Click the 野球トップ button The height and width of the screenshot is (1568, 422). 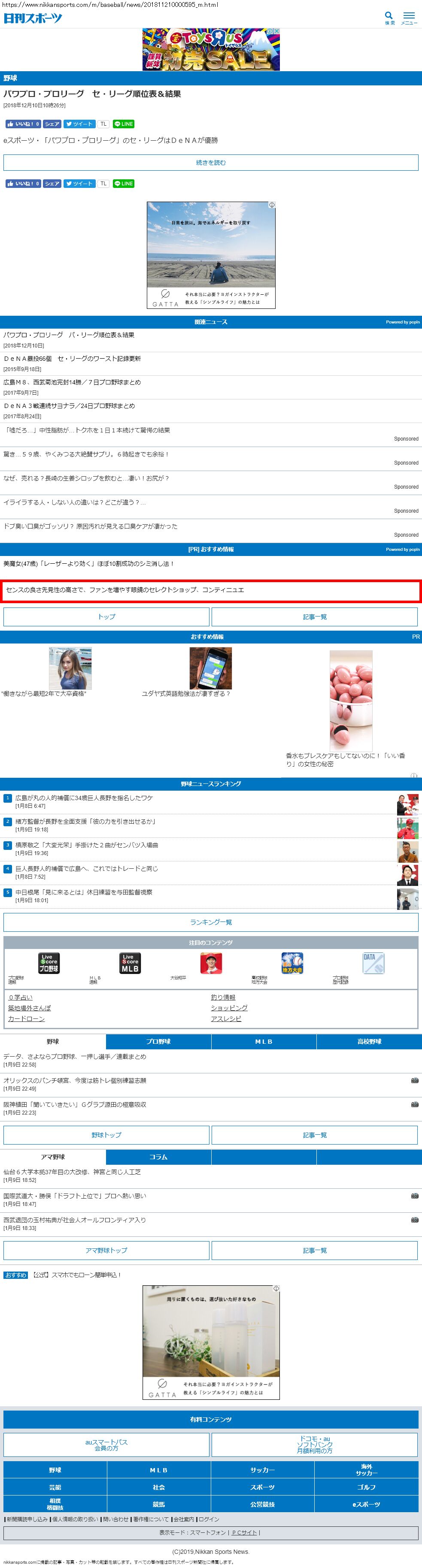click(106, 1135)
